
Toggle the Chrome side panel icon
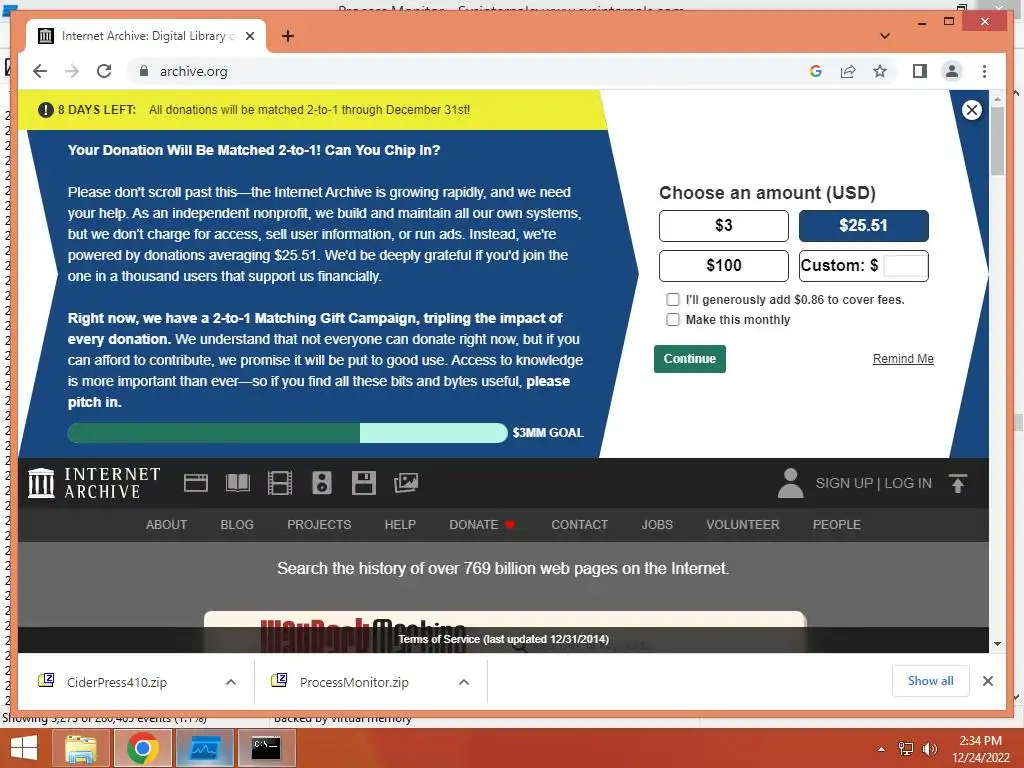click(920, 71)
